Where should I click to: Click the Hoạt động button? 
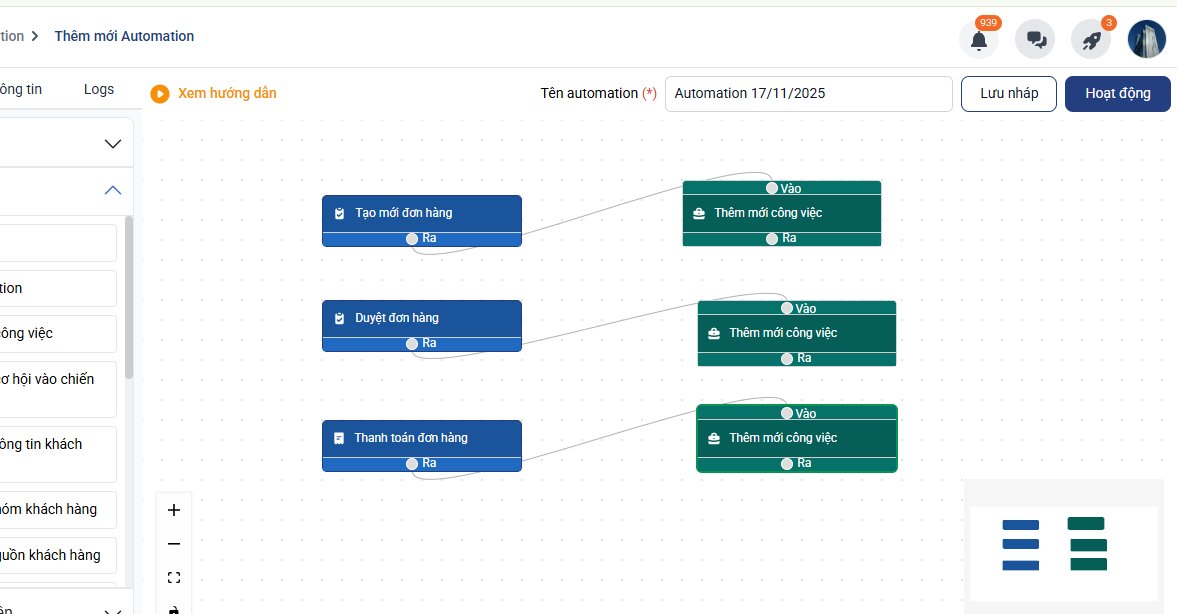(x=1117, y=94)
